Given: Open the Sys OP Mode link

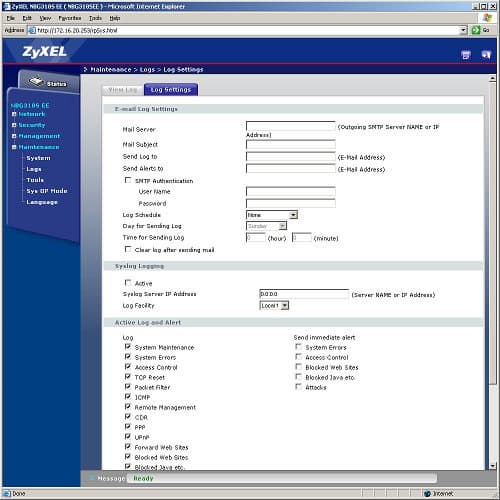Looking at the screenshot, I should (x=47, y=191).
